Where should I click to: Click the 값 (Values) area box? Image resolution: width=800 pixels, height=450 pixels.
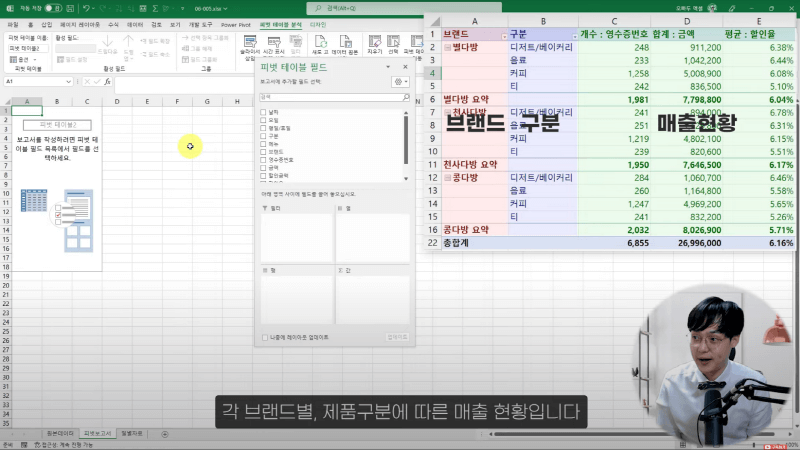pos(372,299)
